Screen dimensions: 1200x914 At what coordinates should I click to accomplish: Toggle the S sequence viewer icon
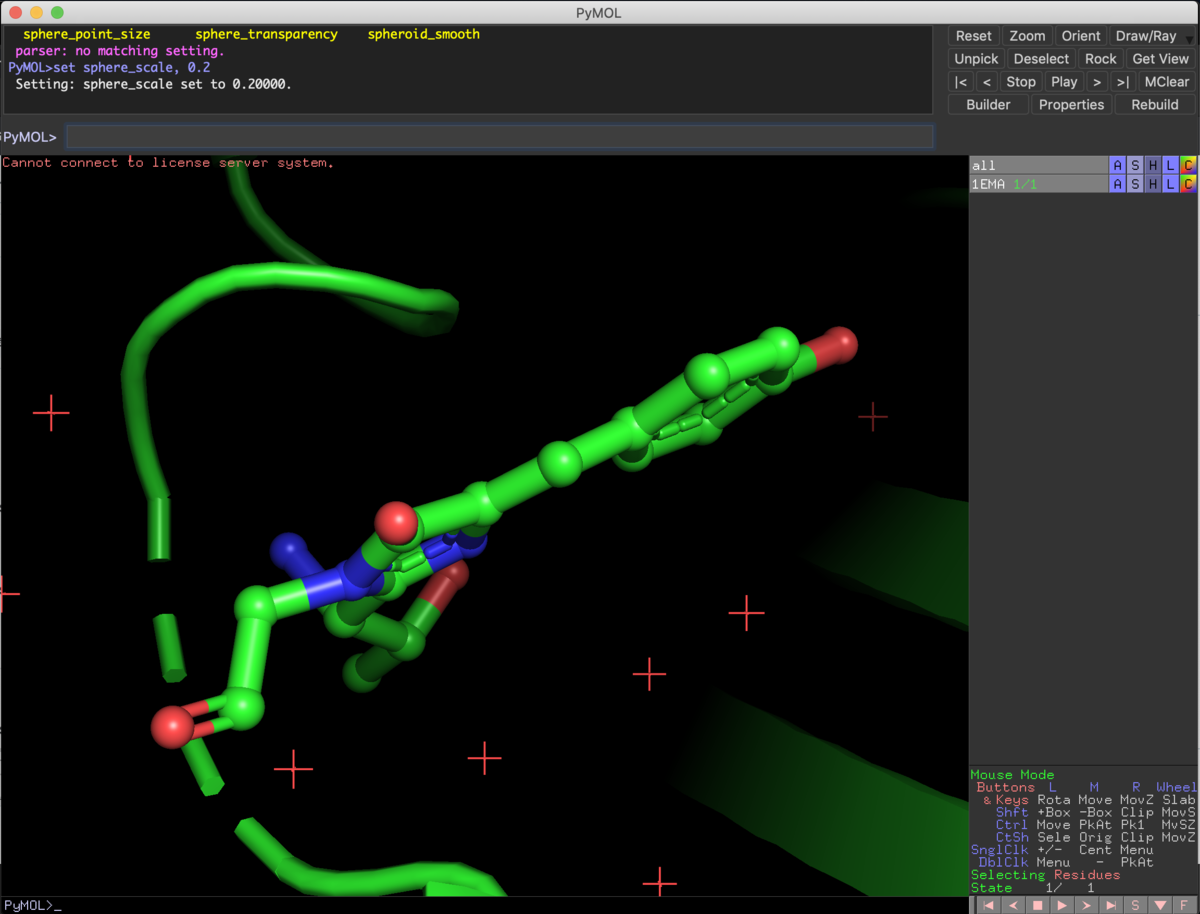pyautogui.click(x=1136, y=905)
